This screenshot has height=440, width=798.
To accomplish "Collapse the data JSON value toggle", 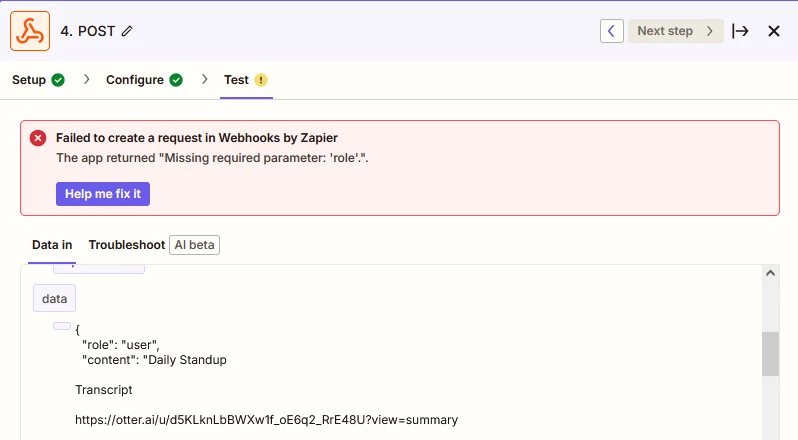I will [62, 326].
